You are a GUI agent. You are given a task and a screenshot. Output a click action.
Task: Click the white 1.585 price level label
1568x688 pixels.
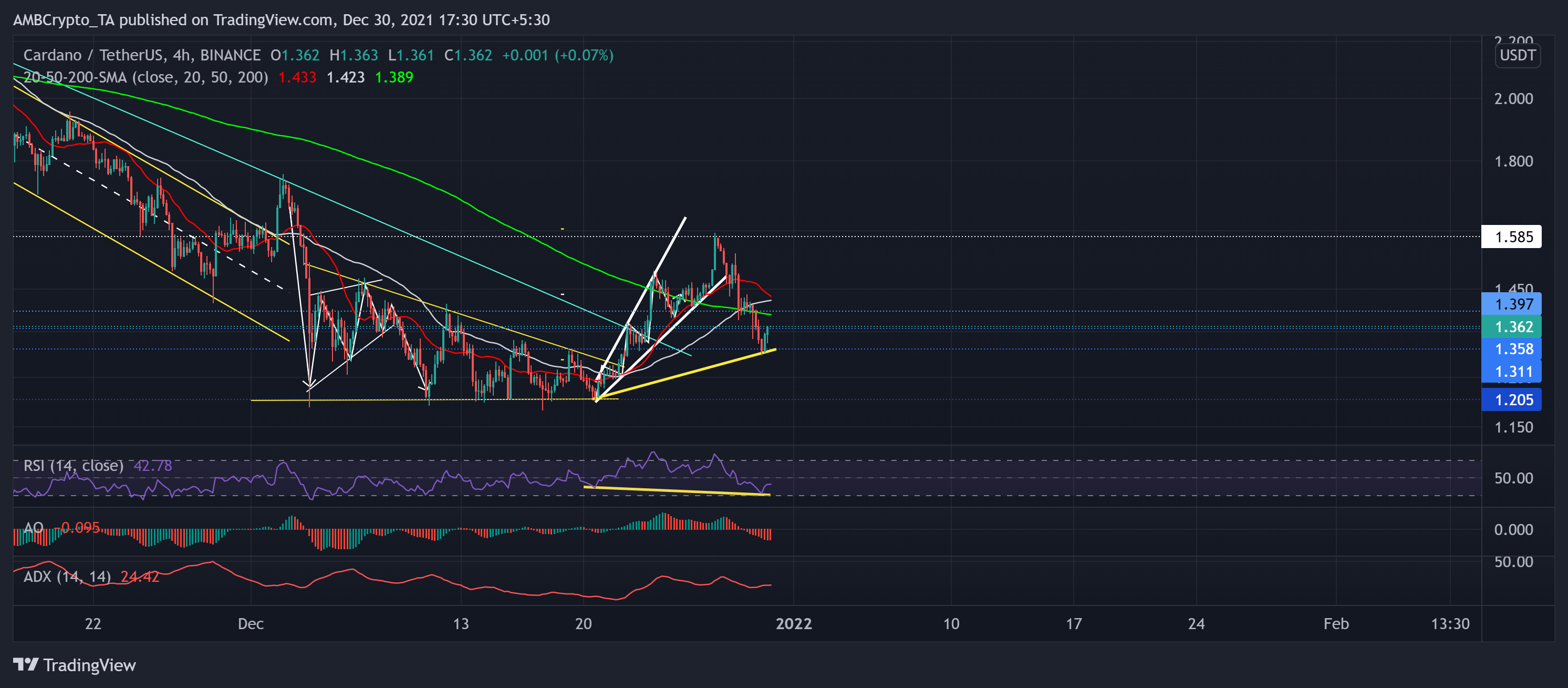[x=1511, y=238]
